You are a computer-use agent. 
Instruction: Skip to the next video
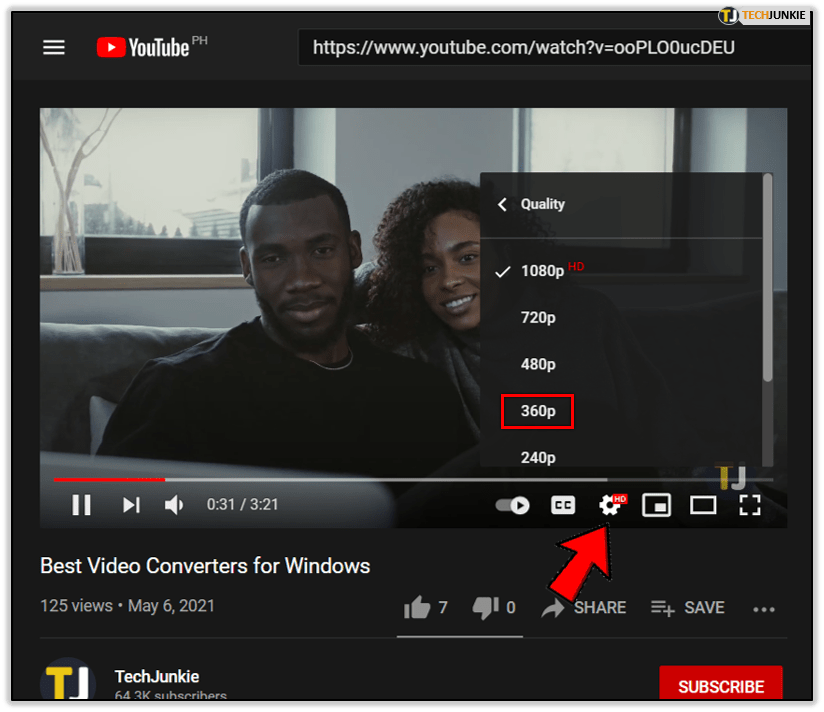coord(131,505)
